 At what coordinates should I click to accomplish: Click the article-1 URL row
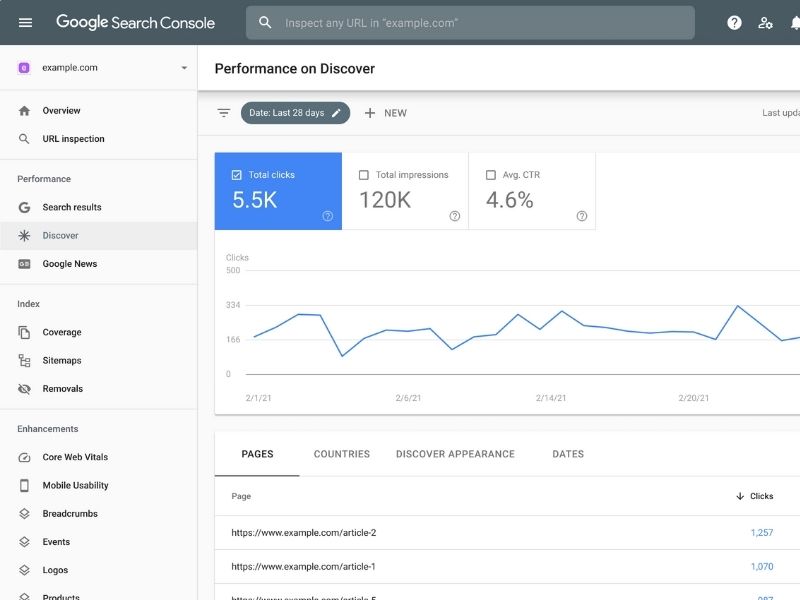pos(507,566)
